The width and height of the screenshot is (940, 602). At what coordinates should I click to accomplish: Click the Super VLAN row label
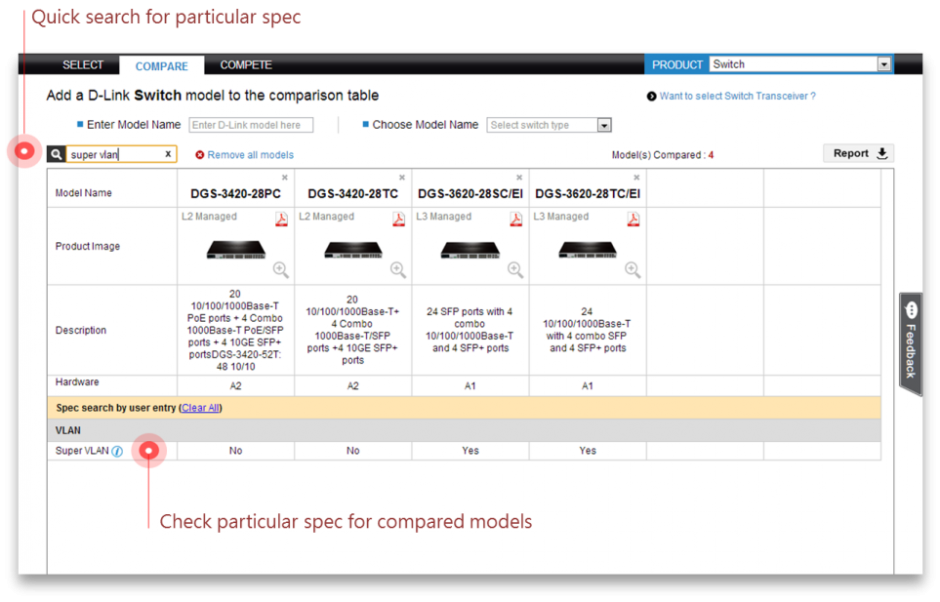(82, 451)
